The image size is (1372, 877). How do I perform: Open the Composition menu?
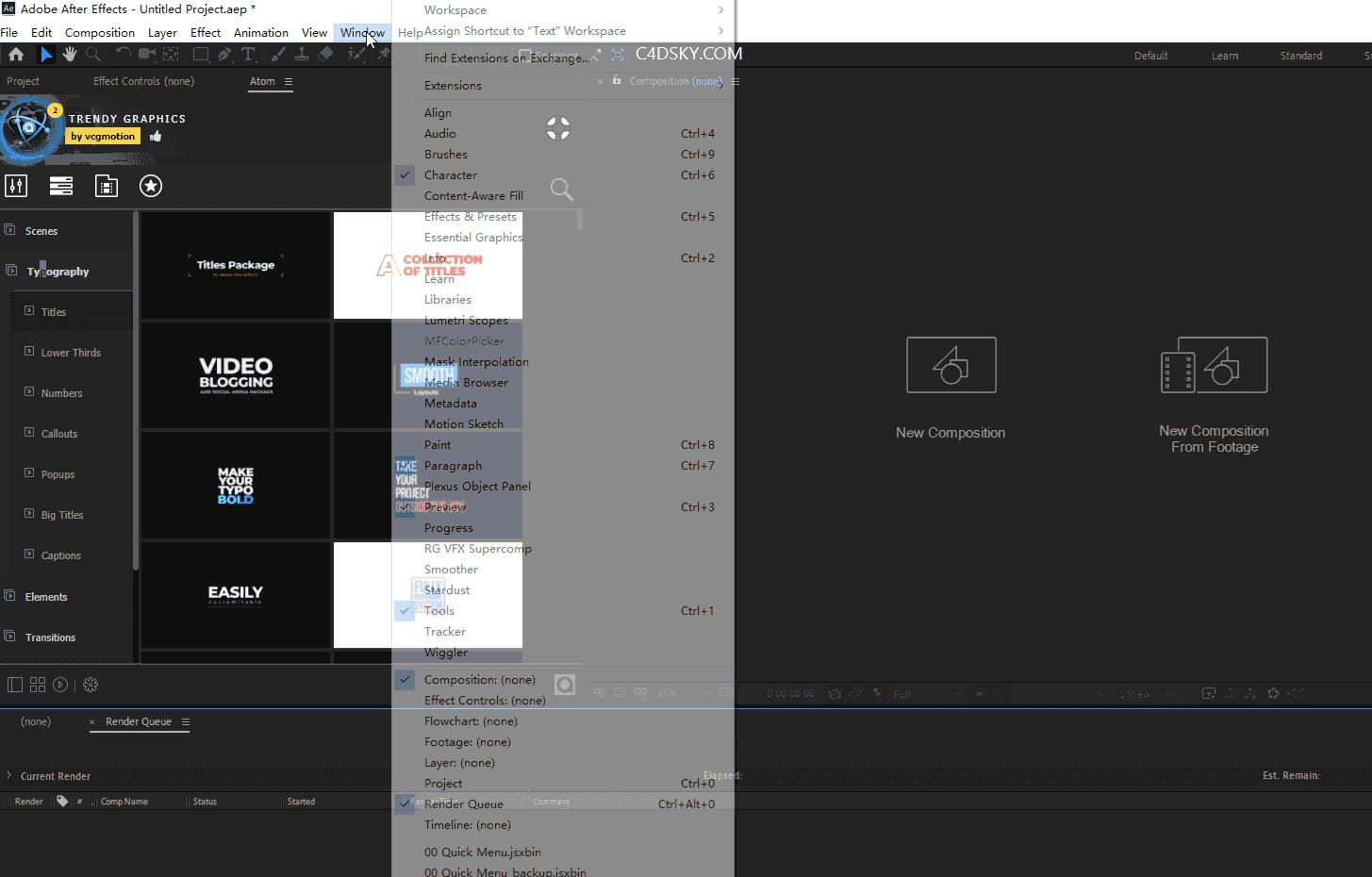(x=100, y=32)
